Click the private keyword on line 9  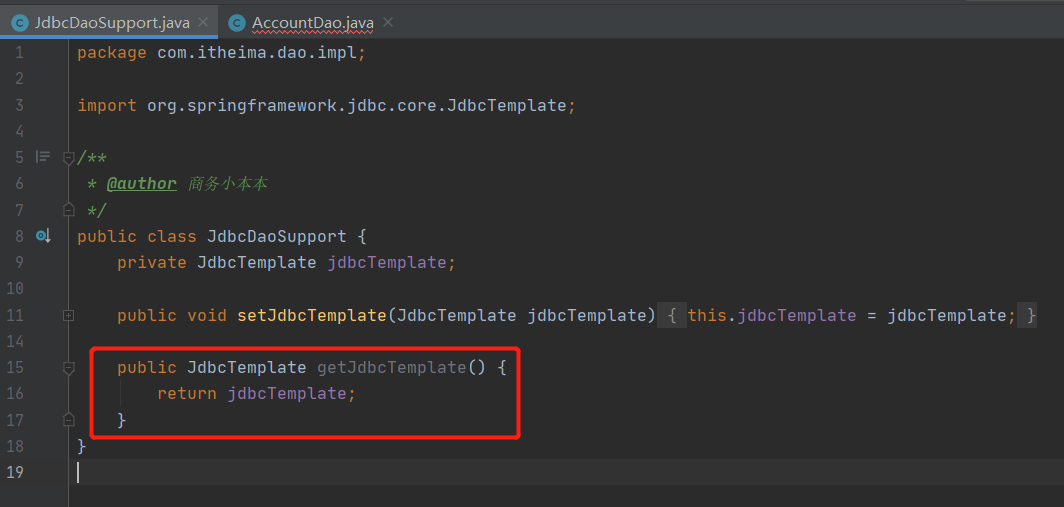click(152, 263)
